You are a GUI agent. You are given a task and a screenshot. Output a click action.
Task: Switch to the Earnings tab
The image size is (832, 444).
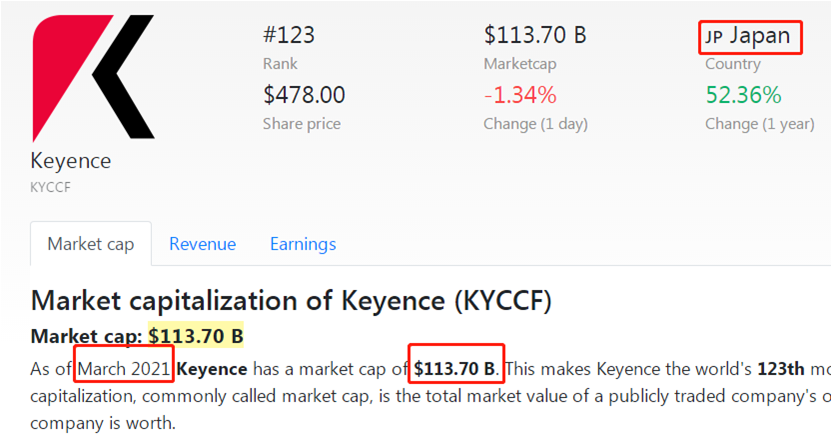point(303,244)
